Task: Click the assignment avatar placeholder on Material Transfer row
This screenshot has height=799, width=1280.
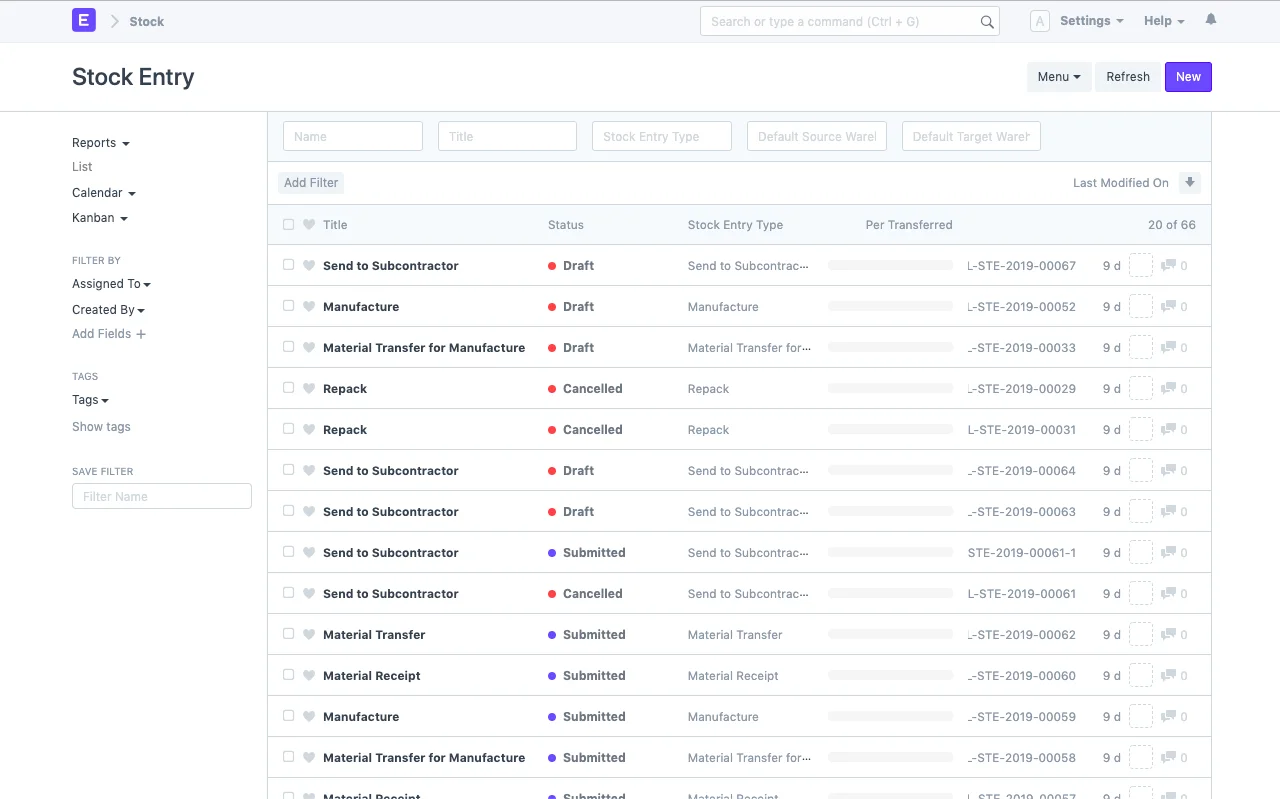Action: point(1140,634)
